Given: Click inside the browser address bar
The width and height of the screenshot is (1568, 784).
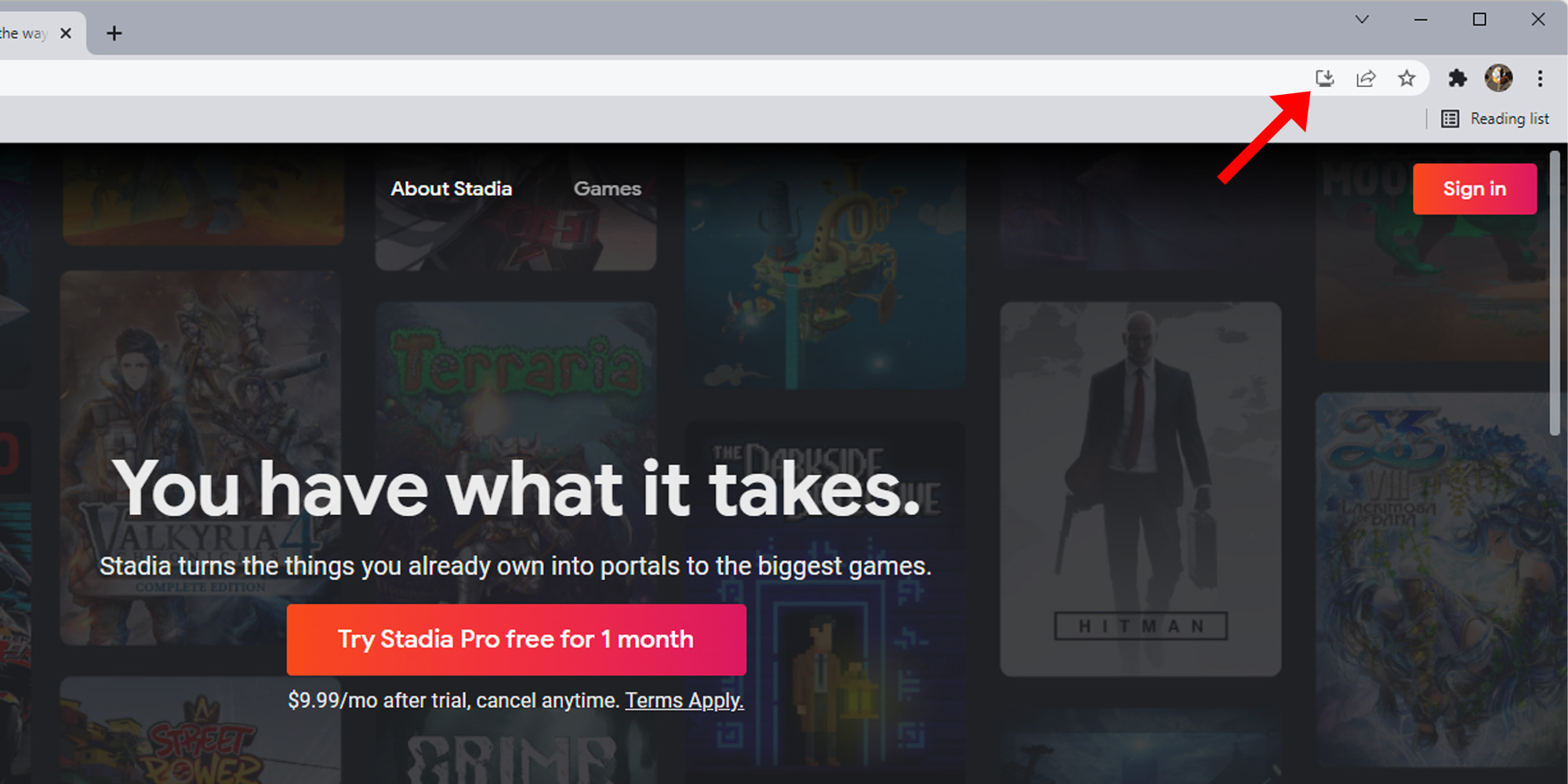Looking at the screenshot, I should pyautogui.click(x=627, y=78).
